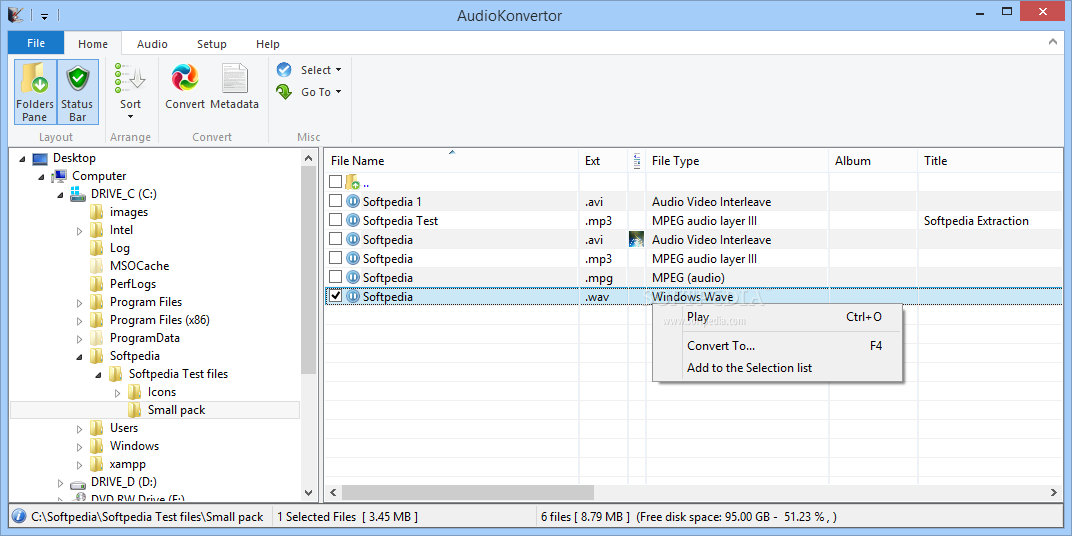Click the Computer icon in folder tree
This screenshot has height=536, width=1072.
click(59, 176)
